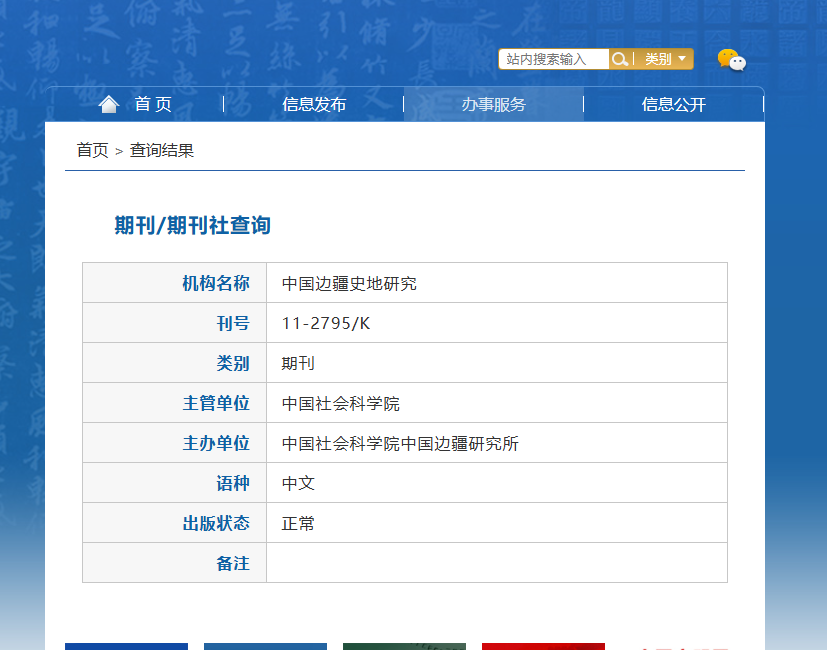Click the magnifier search icon
827x650 pixels.
click(620, 59)
